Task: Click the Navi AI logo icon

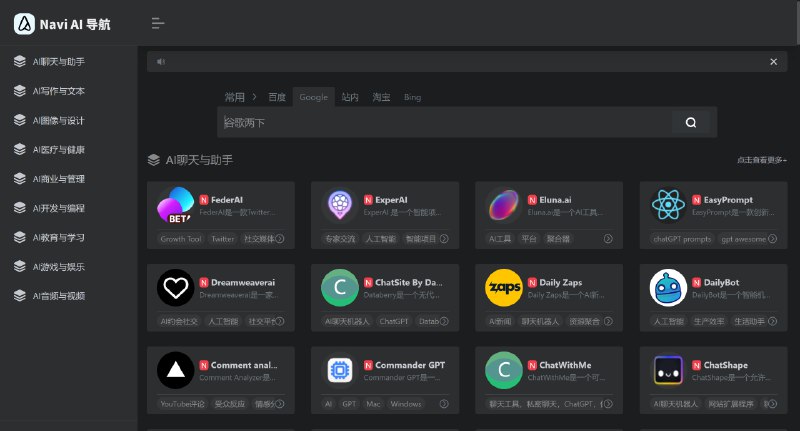Action: 24,24
